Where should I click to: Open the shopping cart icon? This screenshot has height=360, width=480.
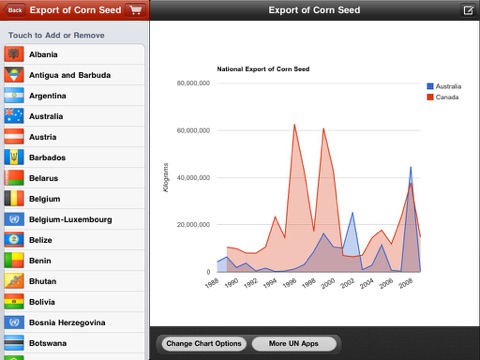pos(135,10)
